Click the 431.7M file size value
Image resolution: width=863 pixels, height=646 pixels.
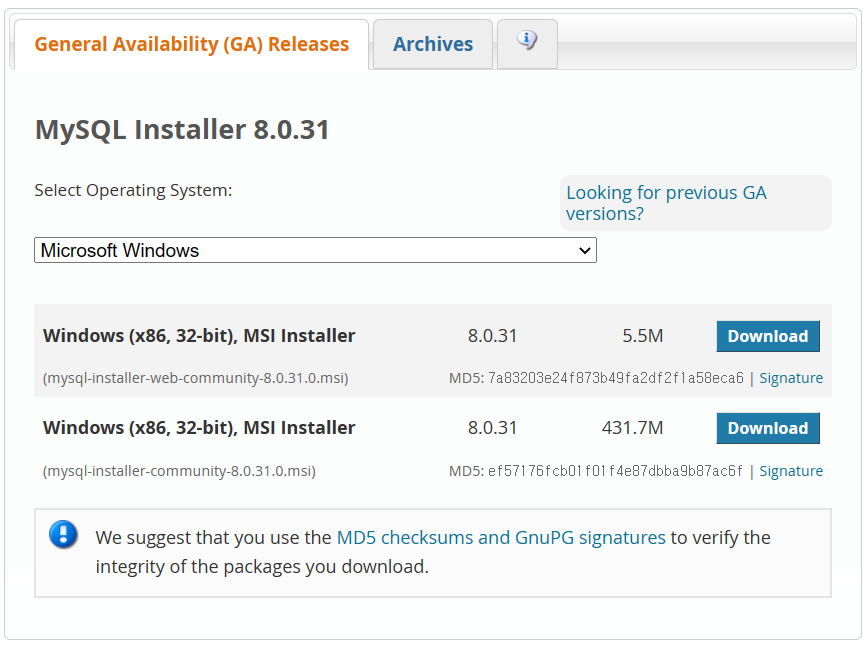(x=632, y=428)
